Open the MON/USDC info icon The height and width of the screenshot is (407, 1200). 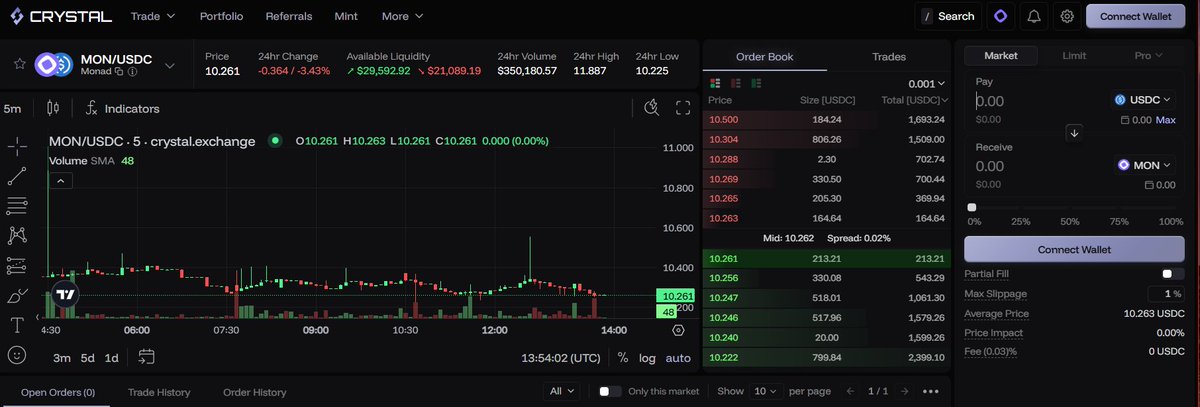click(133, 72)
